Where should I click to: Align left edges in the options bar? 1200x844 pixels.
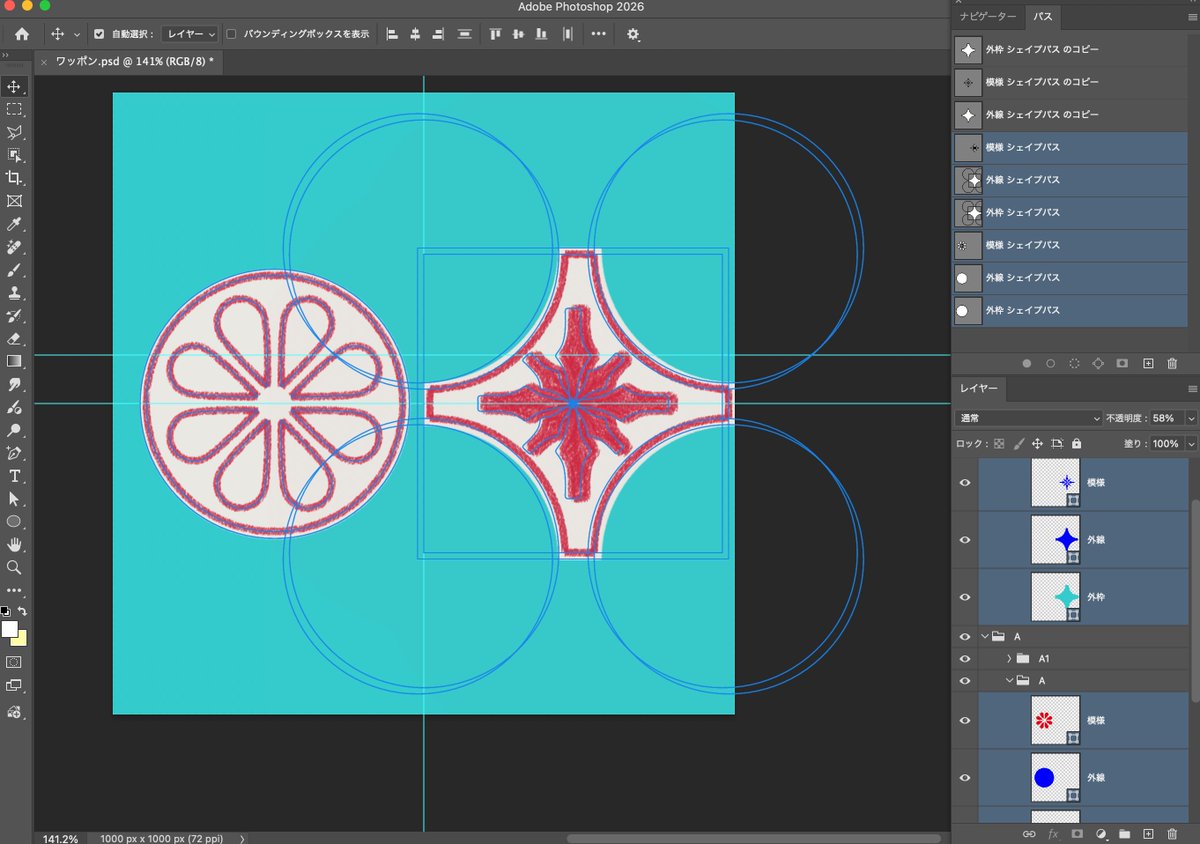[x=392, y=34]
